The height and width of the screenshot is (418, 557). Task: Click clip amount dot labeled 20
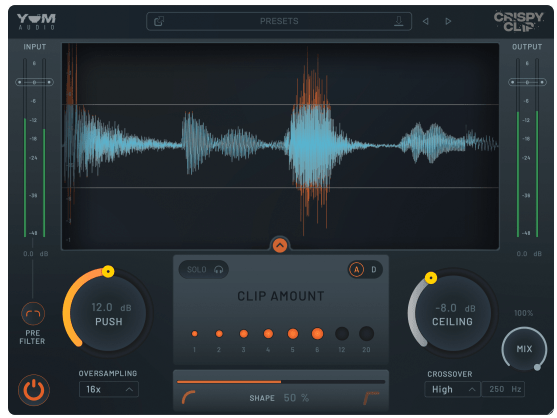click(x=367, y=334)
